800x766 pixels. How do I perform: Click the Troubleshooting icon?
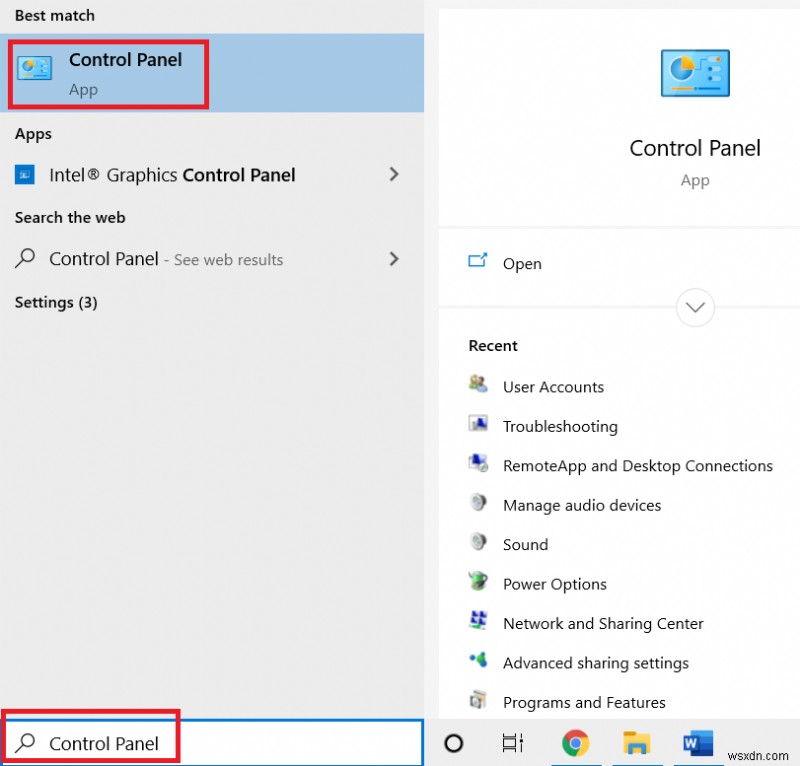[478, 423]
